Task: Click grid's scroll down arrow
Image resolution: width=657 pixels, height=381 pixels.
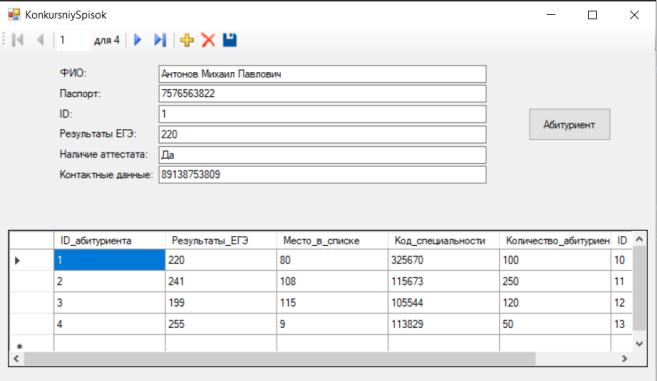Action: point(639,344)
